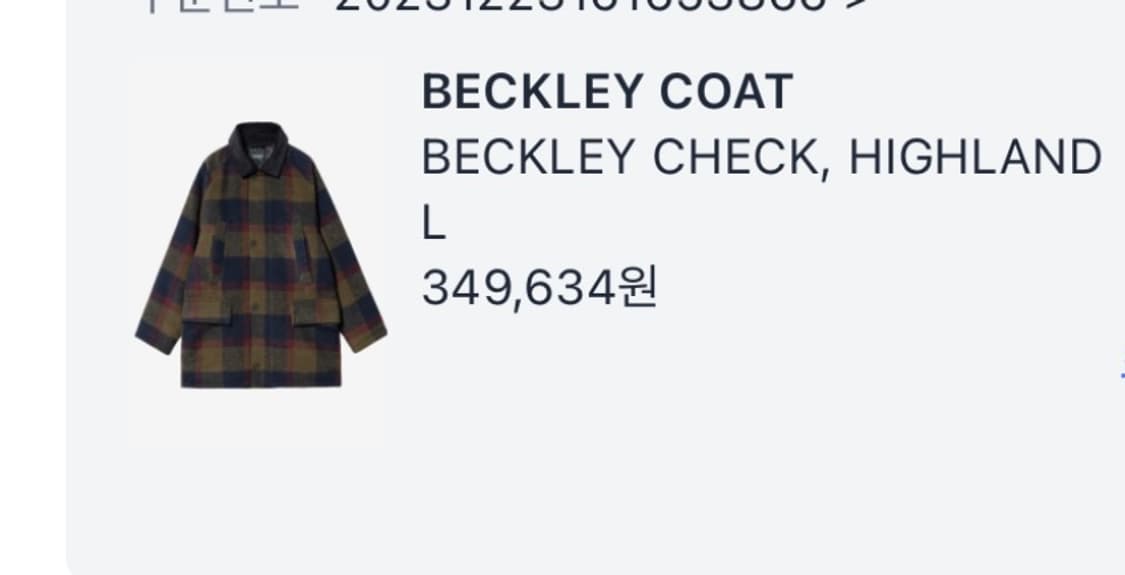Select the BECKLEY CHECK, HIGHLAND option text
1125x575 pixels.
tap(761, 157)
